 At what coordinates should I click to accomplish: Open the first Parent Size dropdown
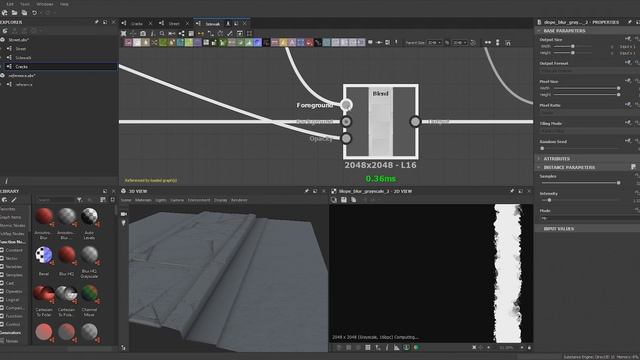(434, 42)
